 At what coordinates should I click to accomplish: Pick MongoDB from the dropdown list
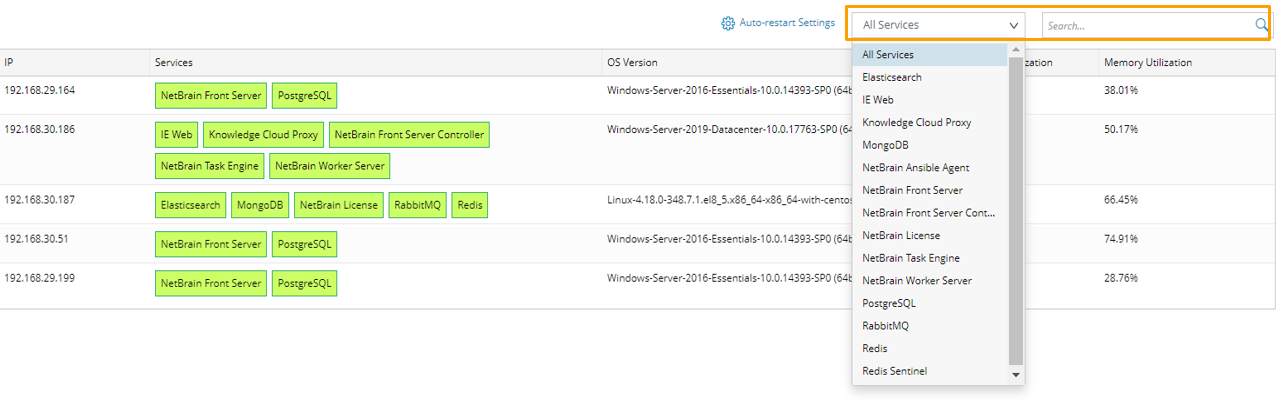pos(885,145)
